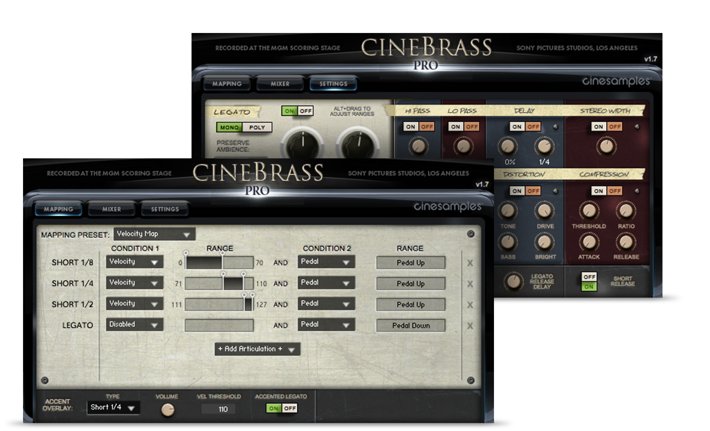Expand the Add Articulation dropdown
Viewport: 710px width, 431px height.
tap(257, 349)
